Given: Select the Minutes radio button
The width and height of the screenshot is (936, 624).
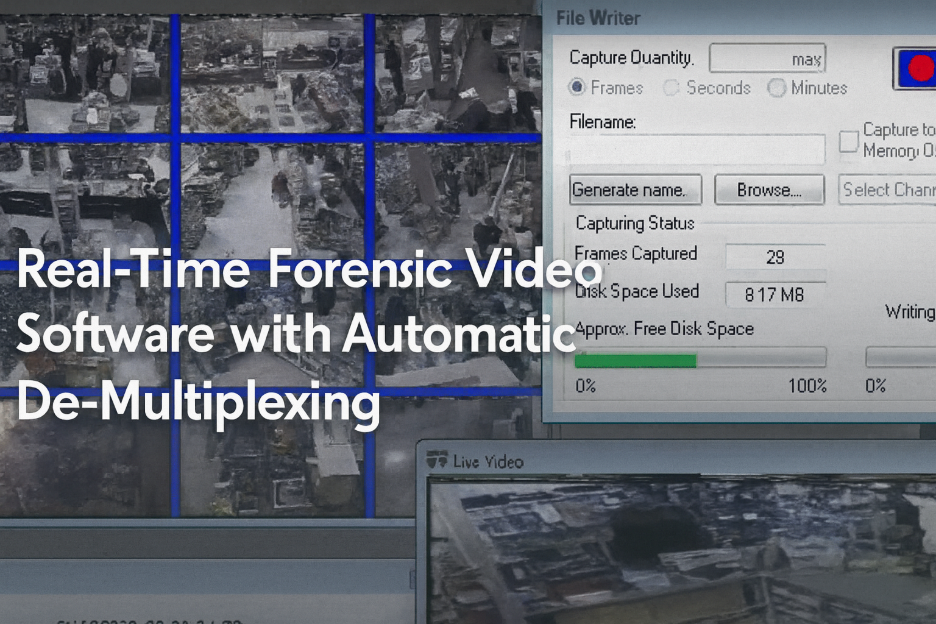Looking at the screenshot, I should pos(777,88).
